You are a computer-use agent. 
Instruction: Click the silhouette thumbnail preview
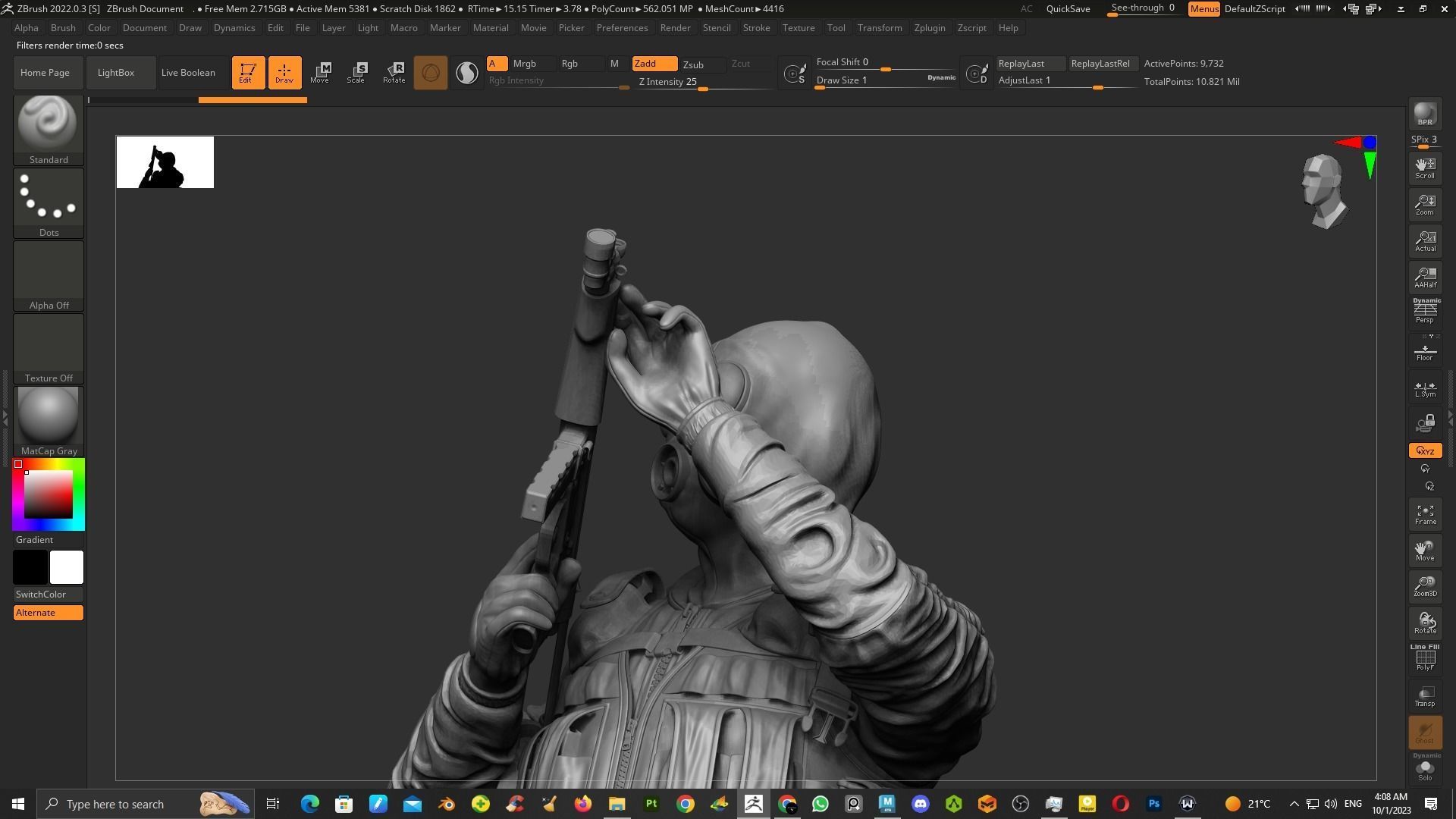[x=165, y=162]
